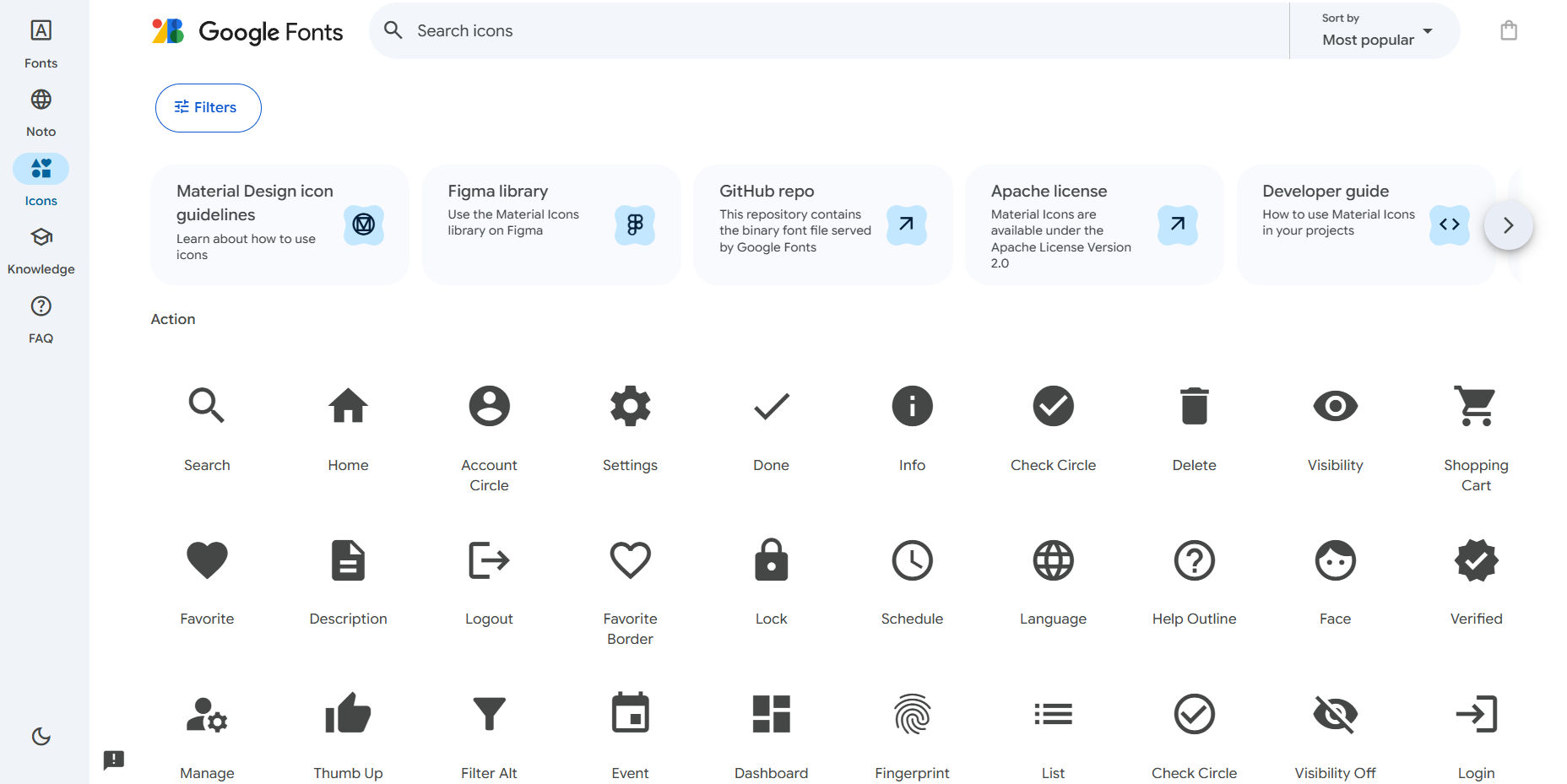Select the filled Check Circle icon
The height and width of the screenshot is (784, 1567).
coord(1053,406)
